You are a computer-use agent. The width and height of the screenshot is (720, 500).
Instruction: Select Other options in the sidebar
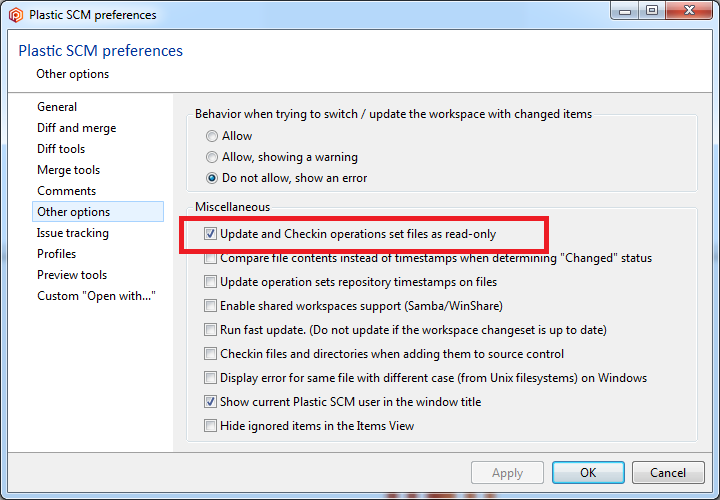point(98,212)
